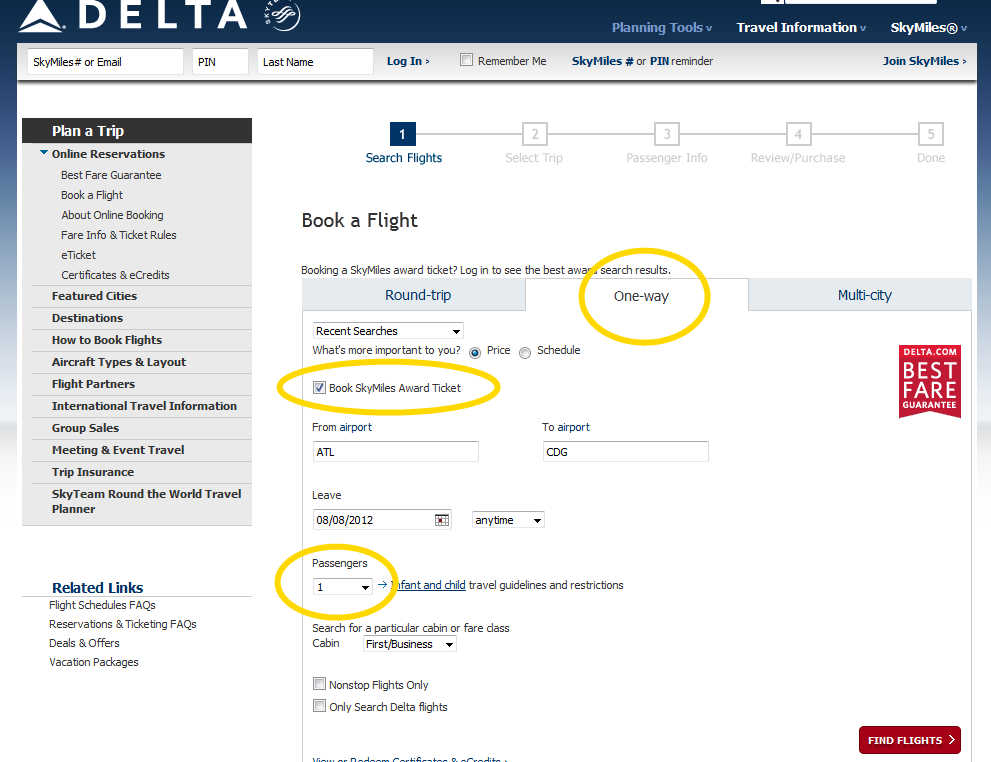Screen dimensions: 991x762
Task: Collapse the Online Reservations arrow in the sidebar
Action: 44,154
